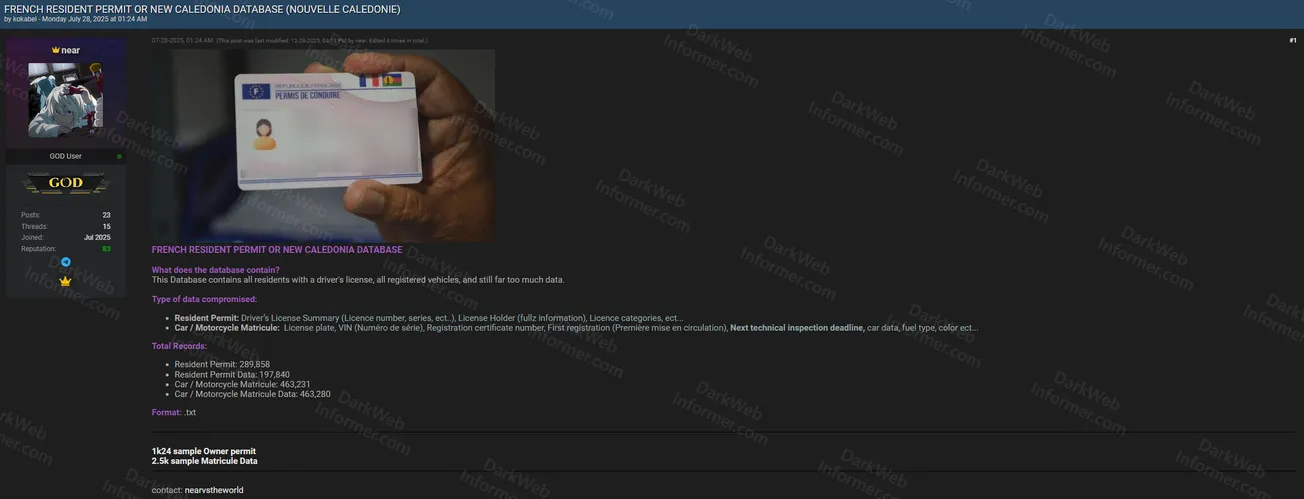1304x499 pixels.
Task: Click the contact handle nearvstheworld
Action: [214, 490]
